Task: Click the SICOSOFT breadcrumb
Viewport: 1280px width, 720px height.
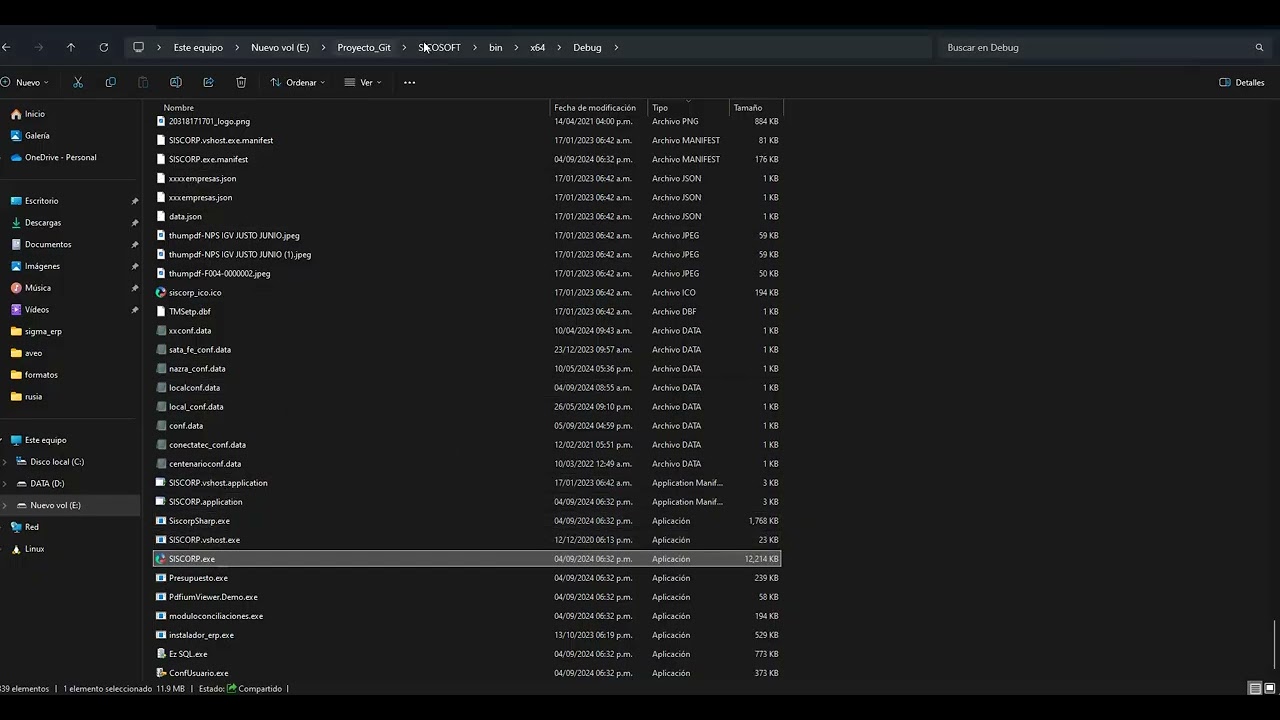Action: (x=440, y=47)
